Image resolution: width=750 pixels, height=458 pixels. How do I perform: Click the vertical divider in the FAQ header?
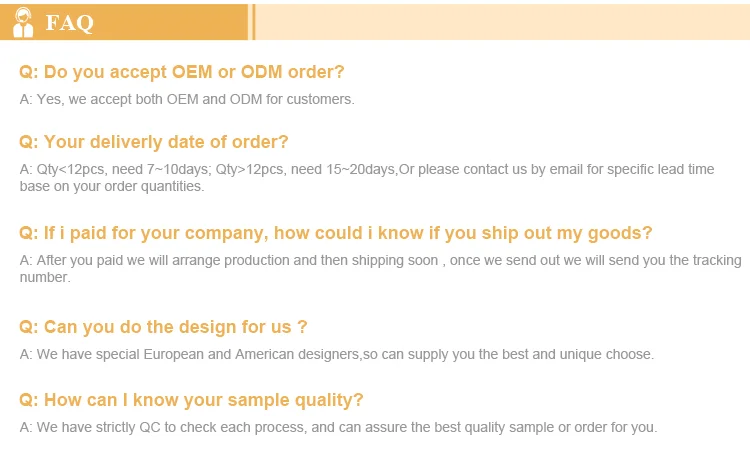coord(253,22)
